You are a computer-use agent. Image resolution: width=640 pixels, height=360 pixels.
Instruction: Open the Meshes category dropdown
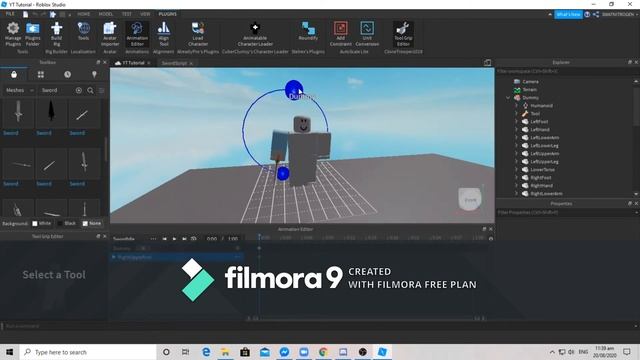20,90
